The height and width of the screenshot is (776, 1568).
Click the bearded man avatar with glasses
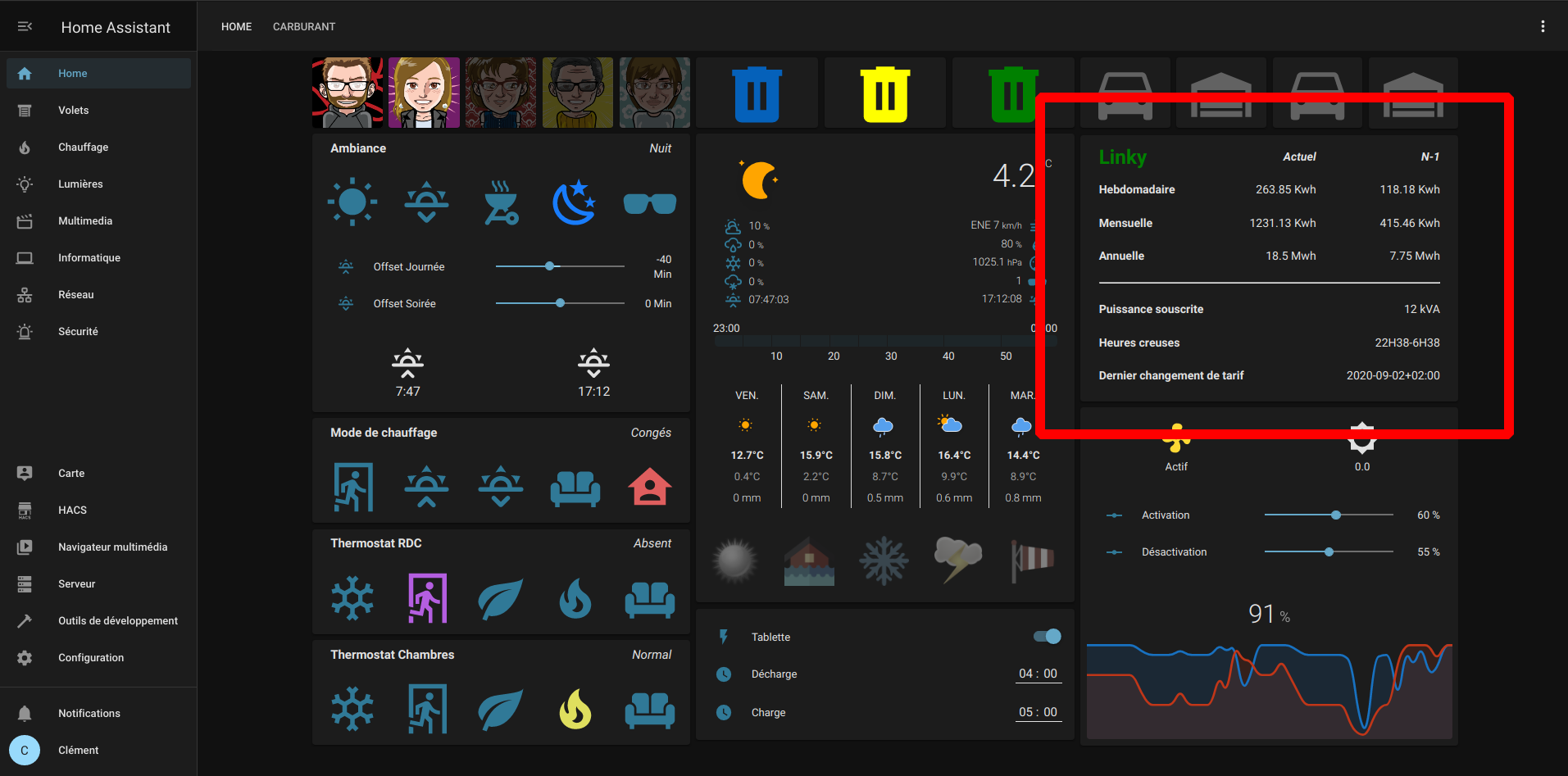348,93
